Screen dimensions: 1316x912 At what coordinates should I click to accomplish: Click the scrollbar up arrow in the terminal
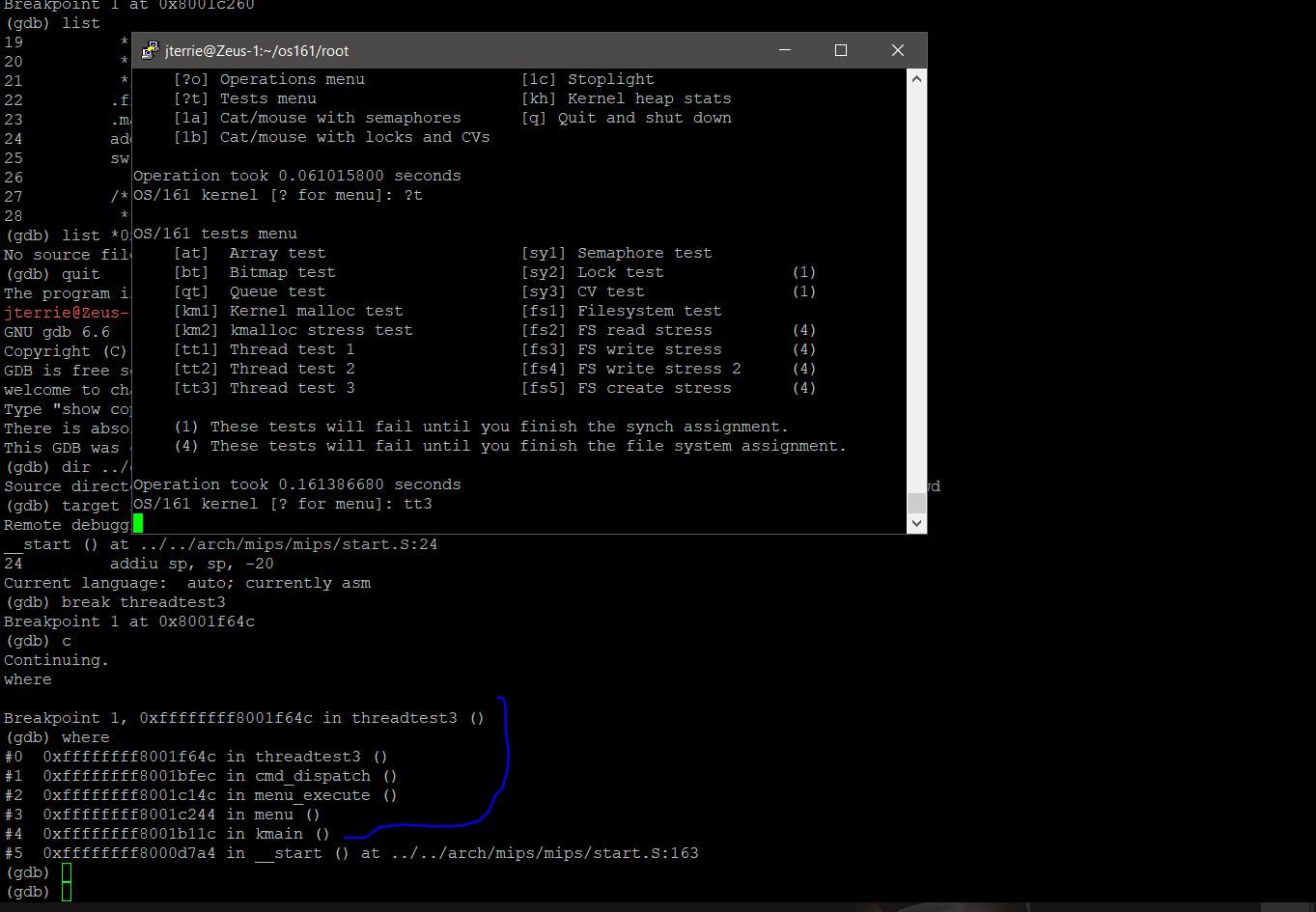coord(916,79)
